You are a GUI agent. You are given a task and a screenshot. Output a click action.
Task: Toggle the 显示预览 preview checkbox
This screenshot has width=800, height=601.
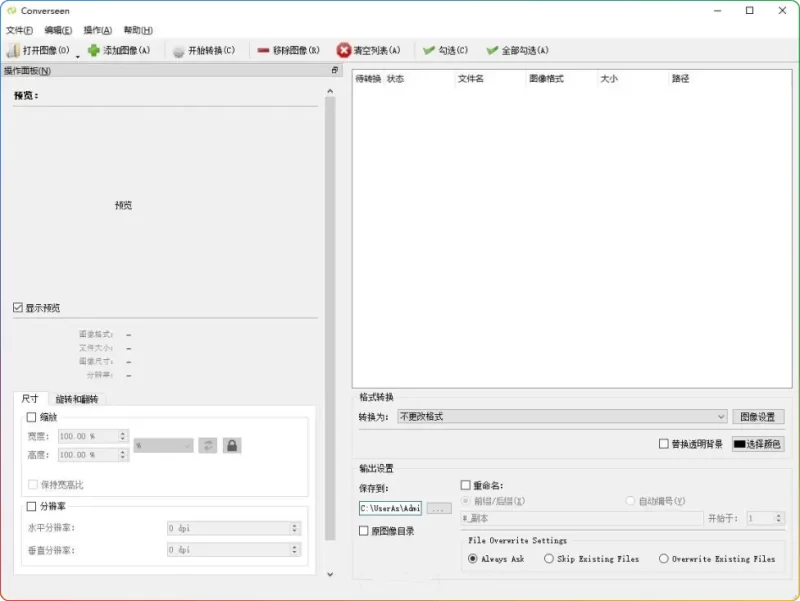pos(17,308)
